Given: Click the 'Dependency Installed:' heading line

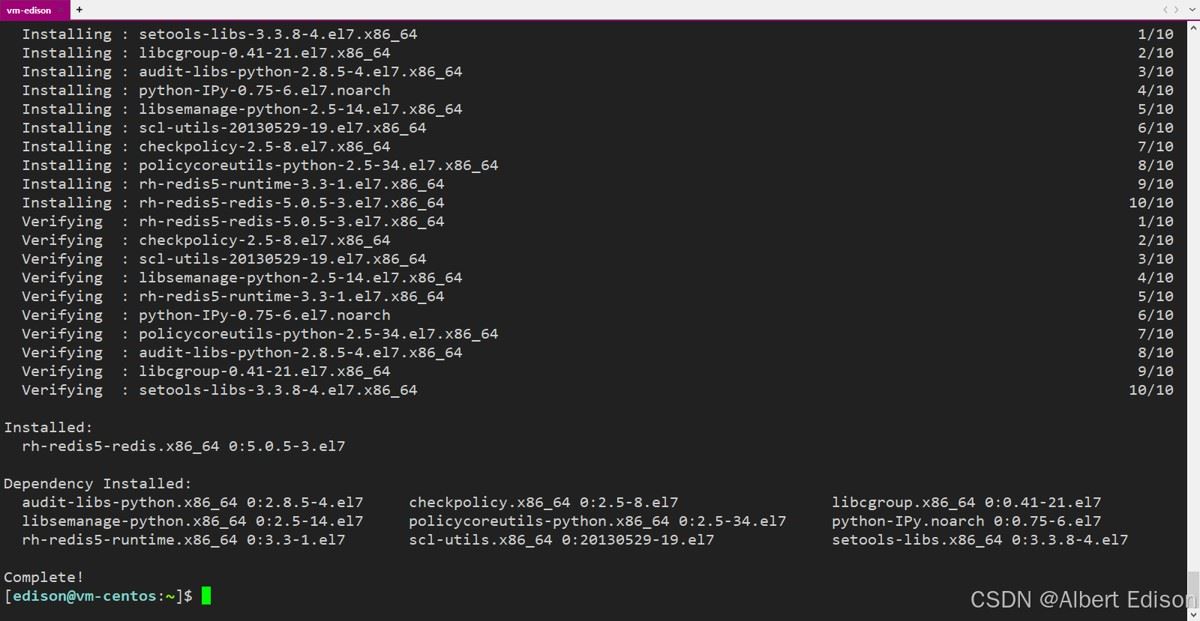Looking at the screenshot, I should [x=98, y=483].
